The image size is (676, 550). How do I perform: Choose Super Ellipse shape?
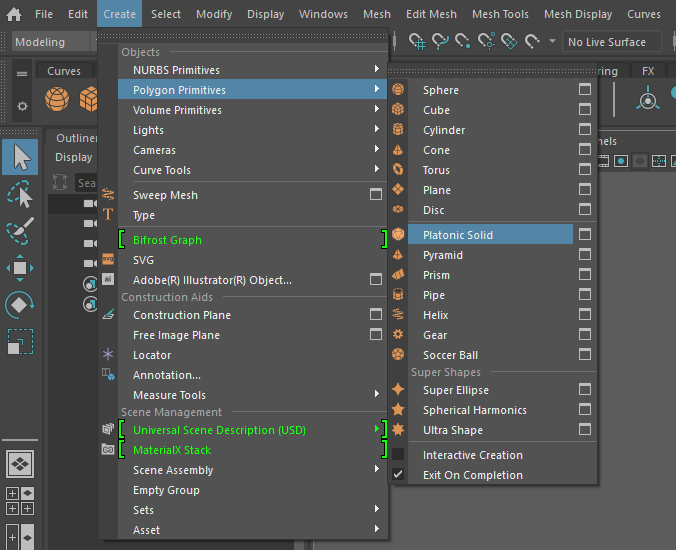click(490, 390)
